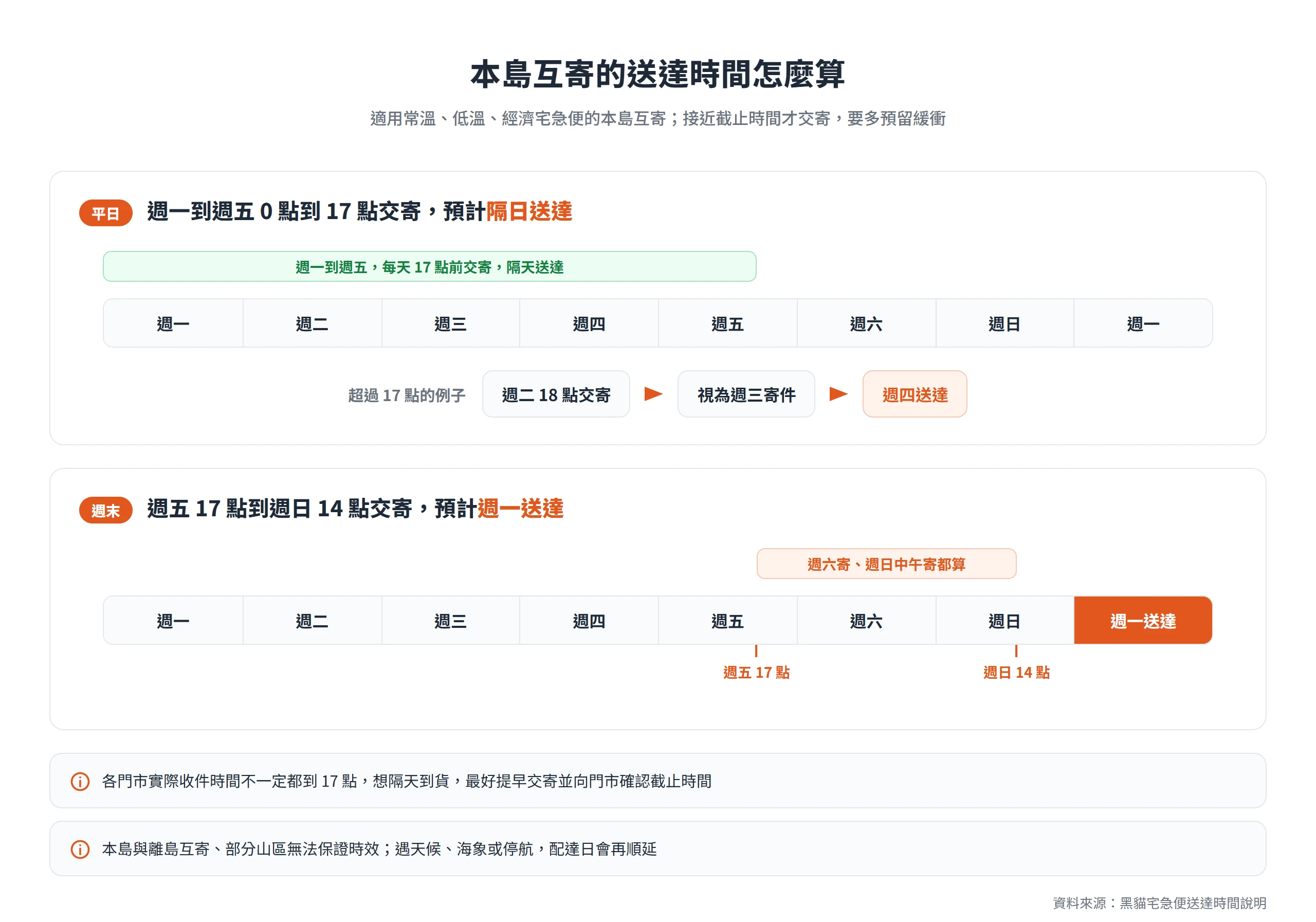Click 週日 in the weekday timeline
This screenshot has height=922, width=1316.
coord(1005,323)
